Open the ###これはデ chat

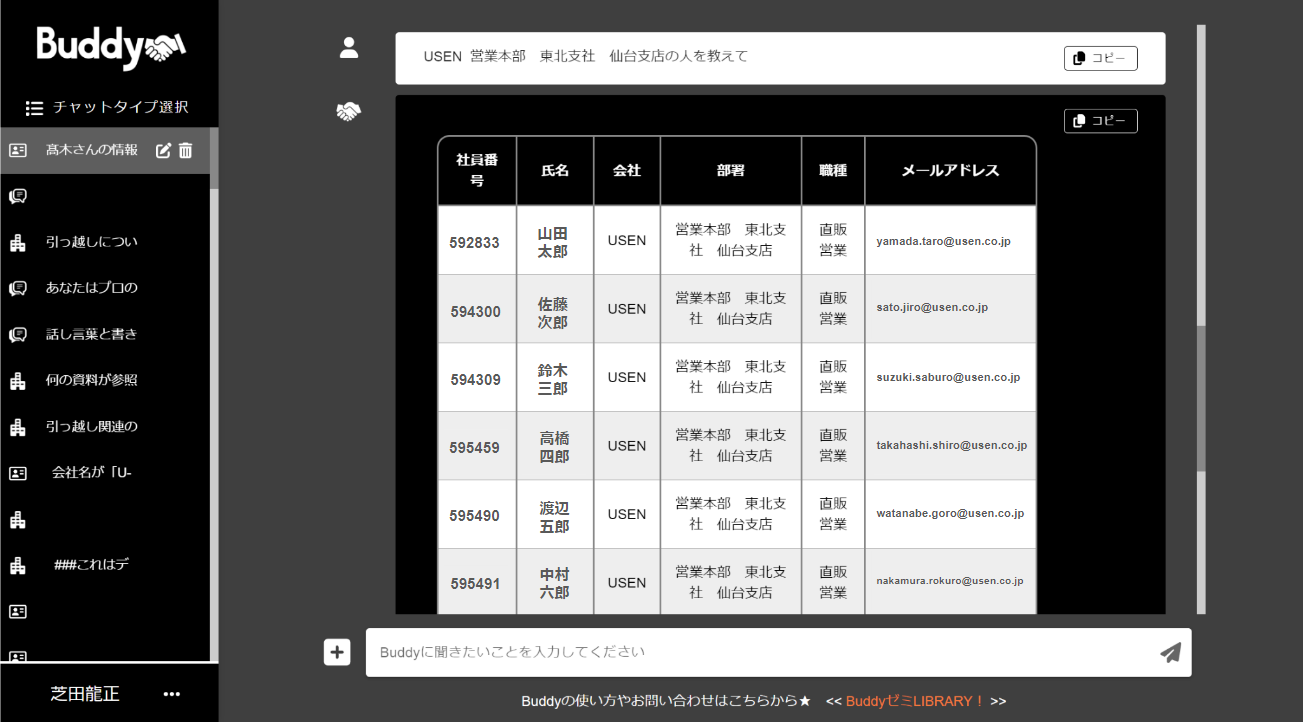coord(92,564)
